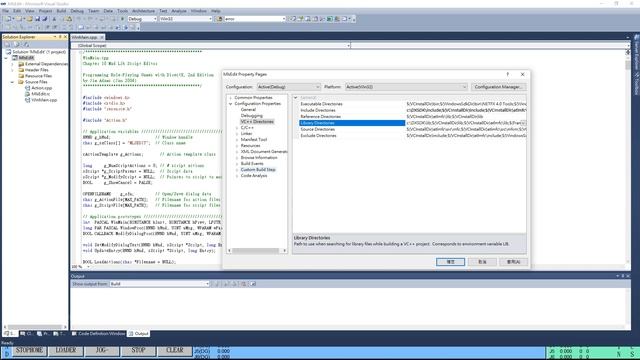
Task: Click the OK (確定) button in Property Pages
Action: tap(450, 262)
